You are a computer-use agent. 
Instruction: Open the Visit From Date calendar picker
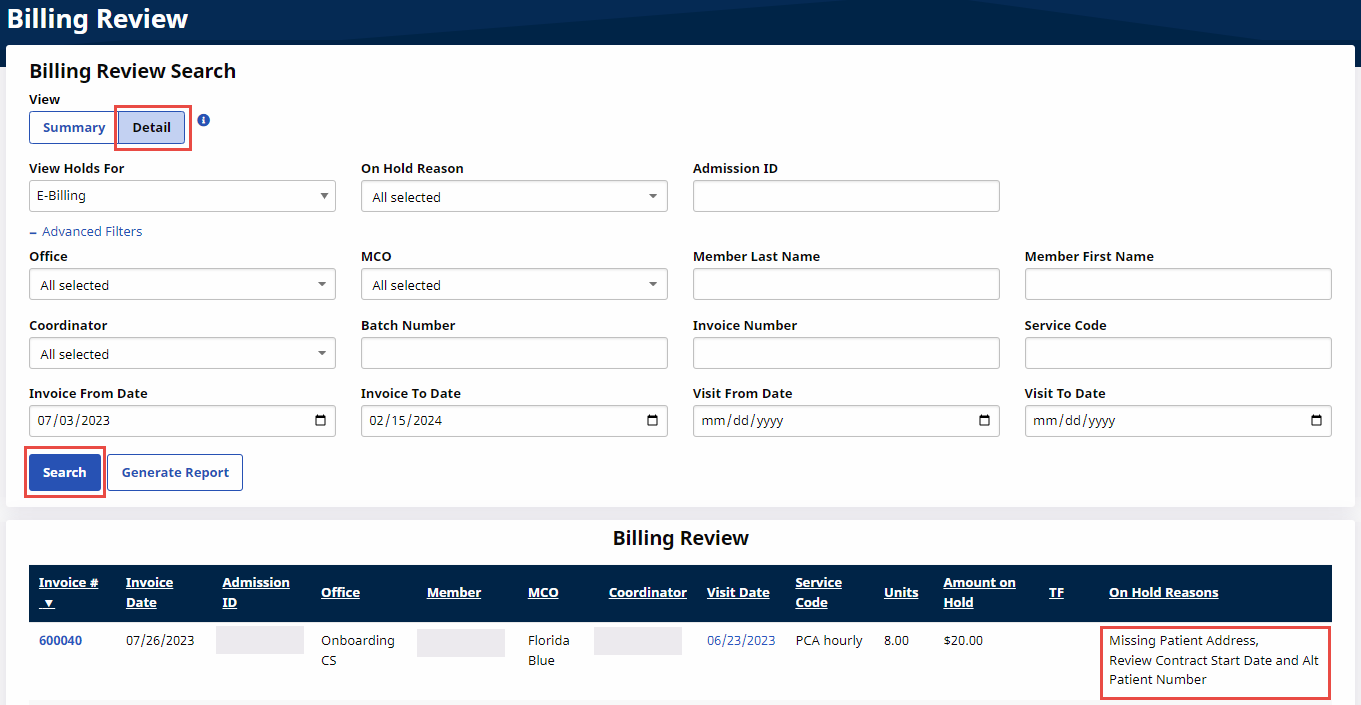984,421
